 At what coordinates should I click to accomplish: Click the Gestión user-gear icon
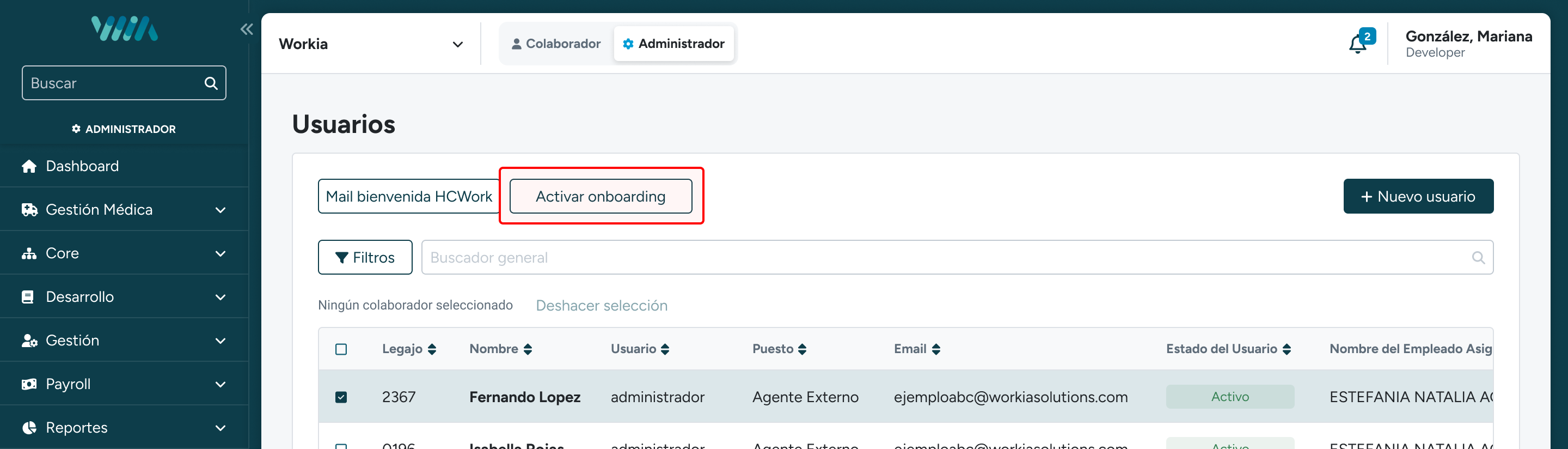(x=29, y=341)
